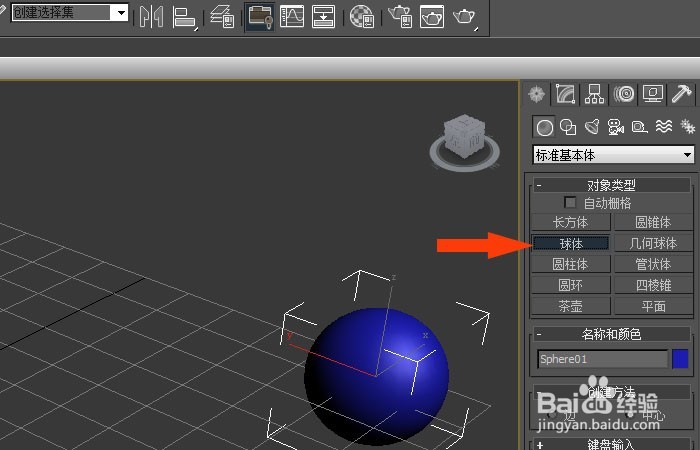Click the 四棱锥 pyramid button
700x450 pixels.
654,285
